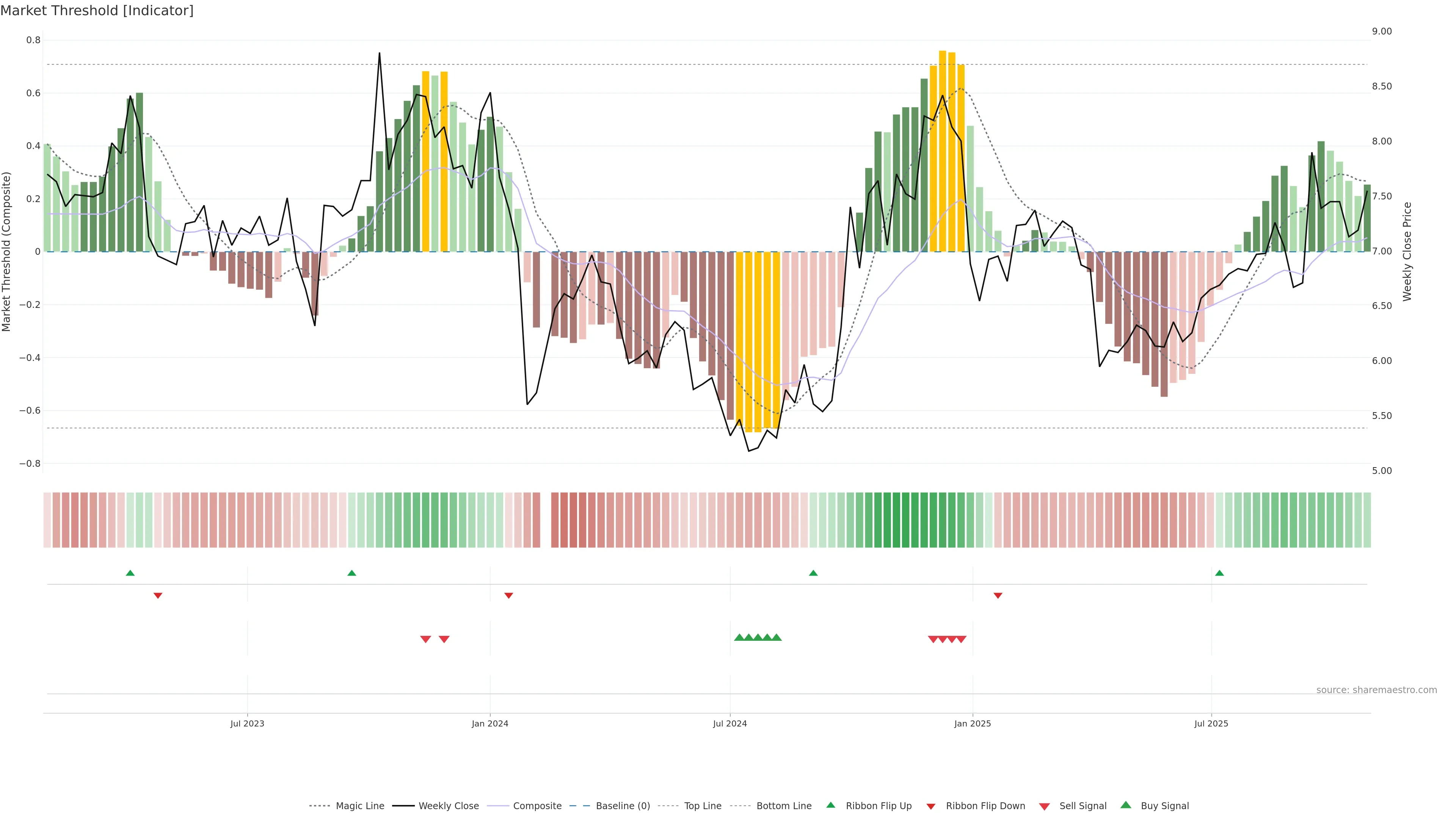Click Top Line legend entry
Screen dimensions: 1456x819
tap(703, 806)
